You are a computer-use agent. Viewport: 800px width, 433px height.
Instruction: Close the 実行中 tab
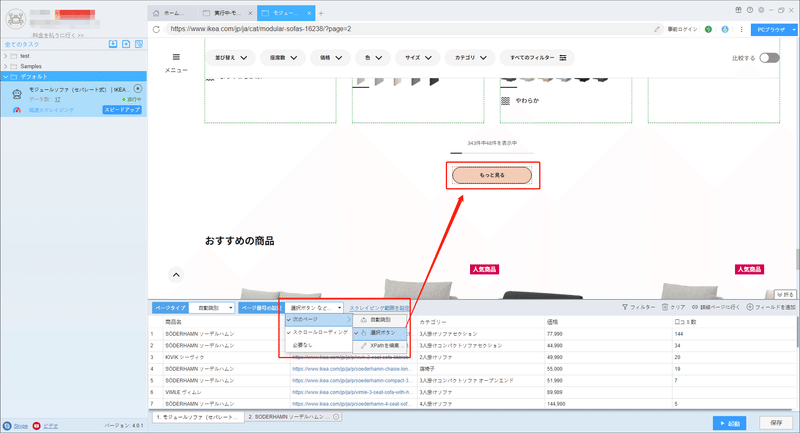[250, 13]
